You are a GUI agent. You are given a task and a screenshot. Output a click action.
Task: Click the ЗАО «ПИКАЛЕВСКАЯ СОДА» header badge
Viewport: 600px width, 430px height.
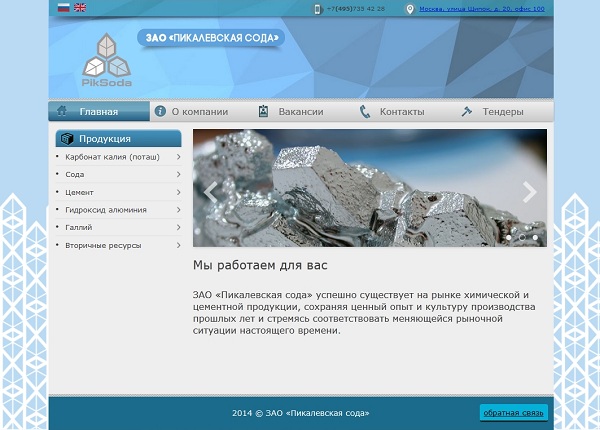[x=211, y=38]
